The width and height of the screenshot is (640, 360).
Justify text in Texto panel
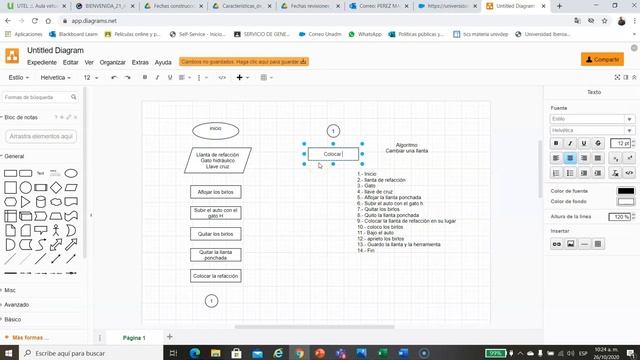coord(598,158)
